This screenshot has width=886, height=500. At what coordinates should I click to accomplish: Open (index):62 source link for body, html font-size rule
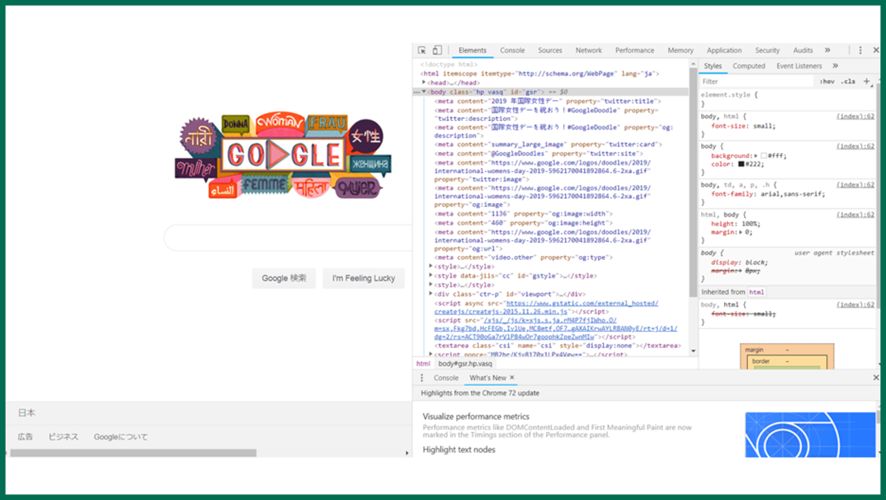(855, 116)
